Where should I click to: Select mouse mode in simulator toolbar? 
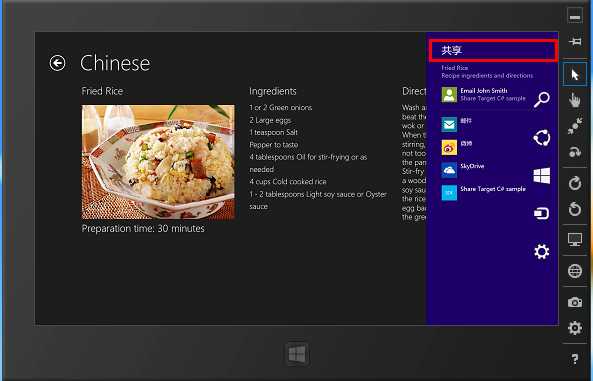click(574, 75)
